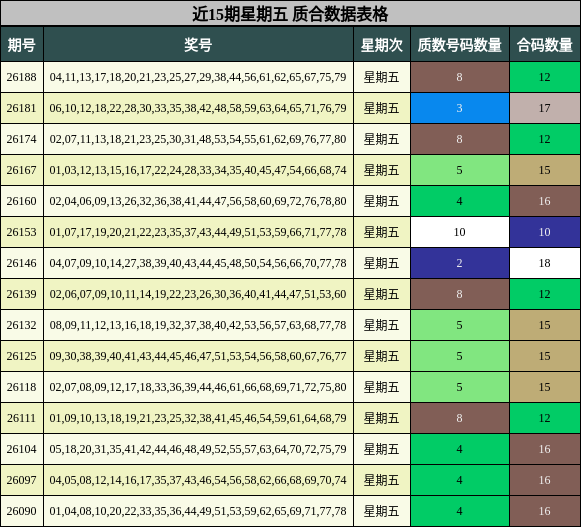Image resolution: width=581 pixels, height=527 pixels.
Task: Select the 星期次 column header
Action: [x=382, y=45]
